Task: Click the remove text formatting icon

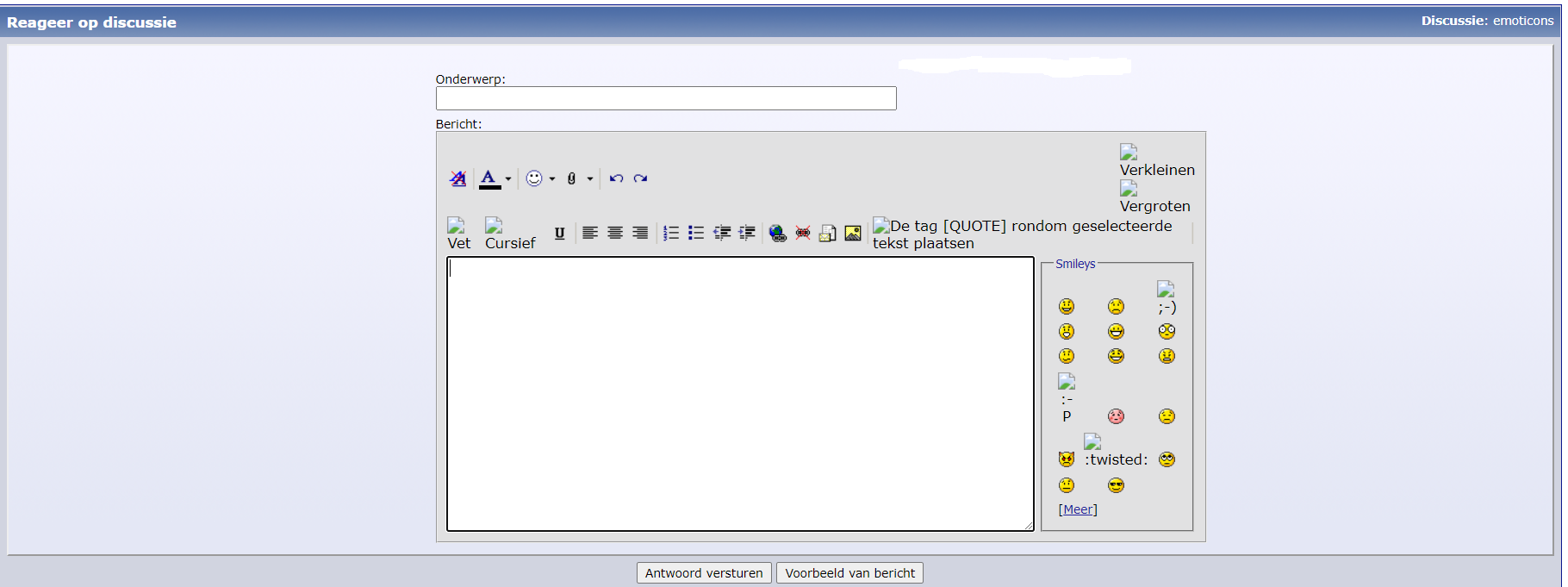Action: click(457, 178)
